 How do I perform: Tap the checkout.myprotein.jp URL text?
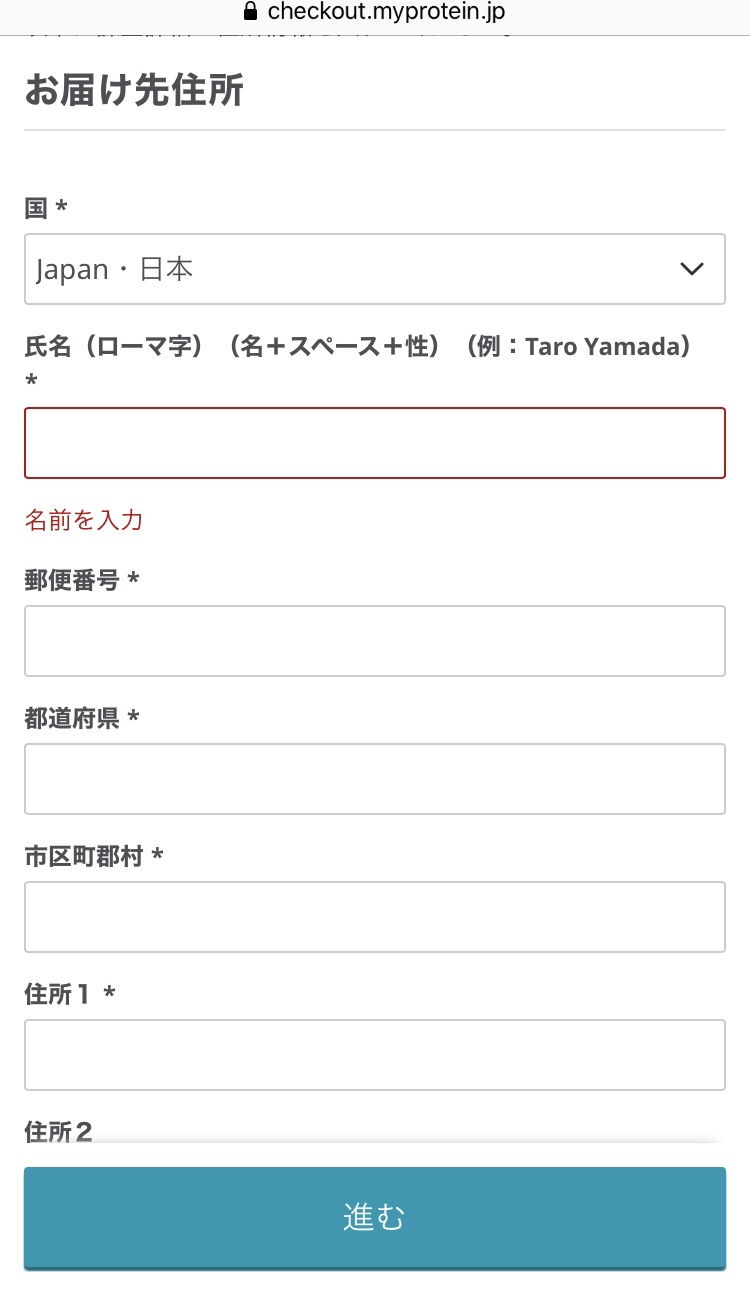(x=386, y=12)
